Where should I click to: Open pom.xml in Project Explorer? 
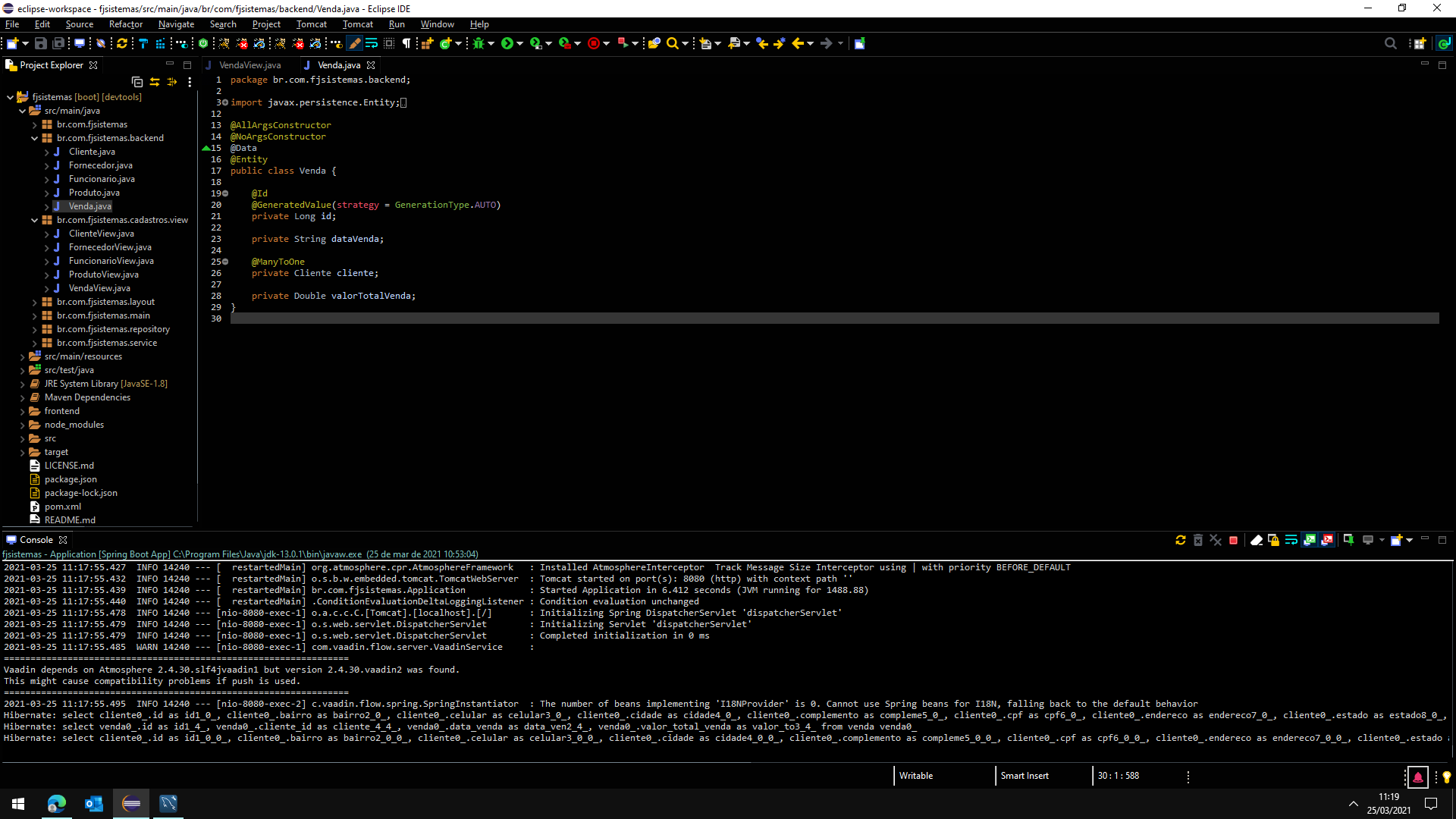point(62,507)
